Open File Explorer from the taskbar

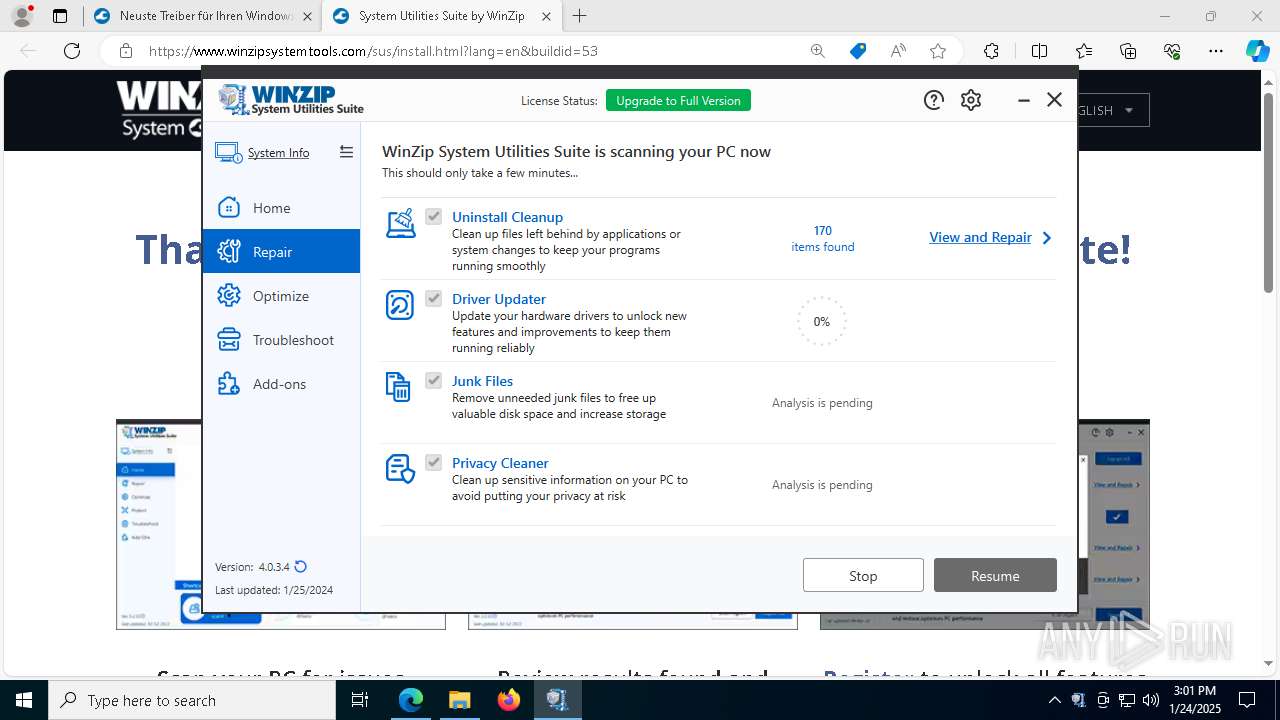click(x=459, y=700)
